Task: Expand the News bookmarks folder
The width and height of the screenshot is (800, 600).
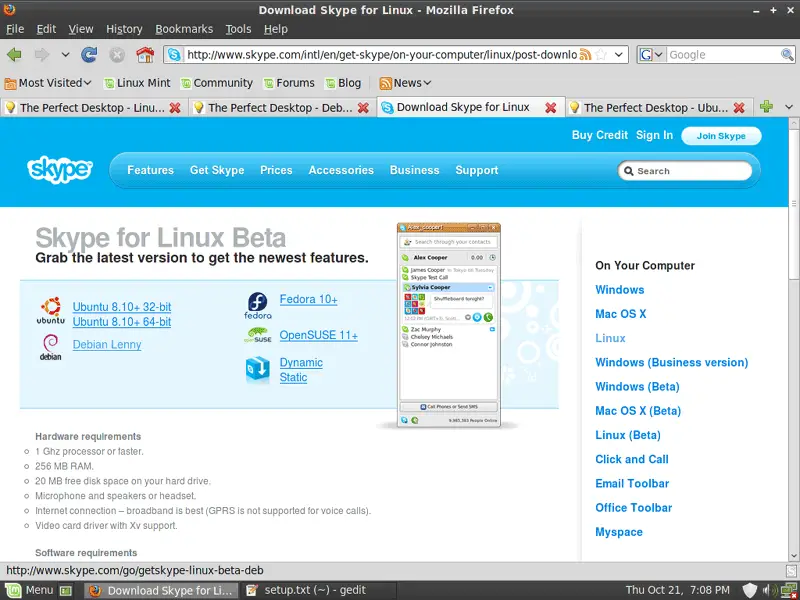Action: click(x=405, y=83)
